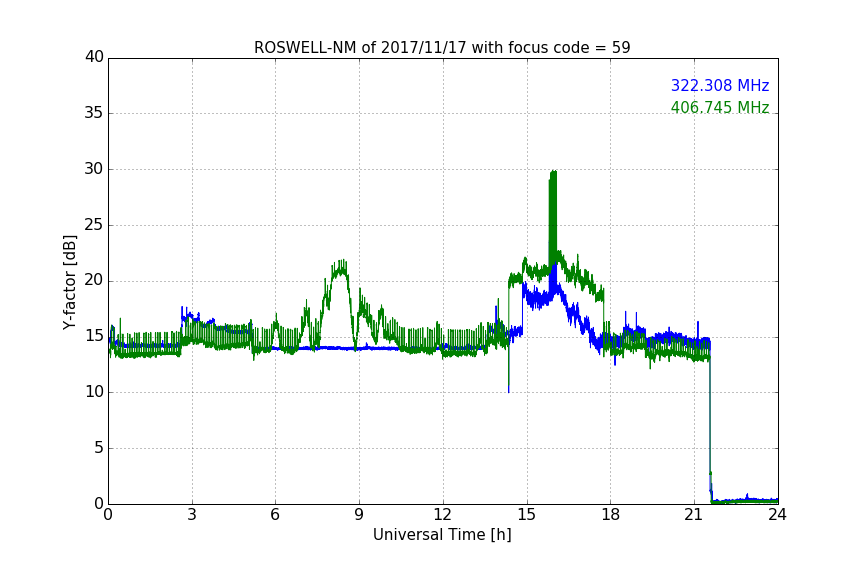Viewport: 864px width, 576px height.
Task: Click the x-axis tick label '6'
Action: (x=276, y=515)
